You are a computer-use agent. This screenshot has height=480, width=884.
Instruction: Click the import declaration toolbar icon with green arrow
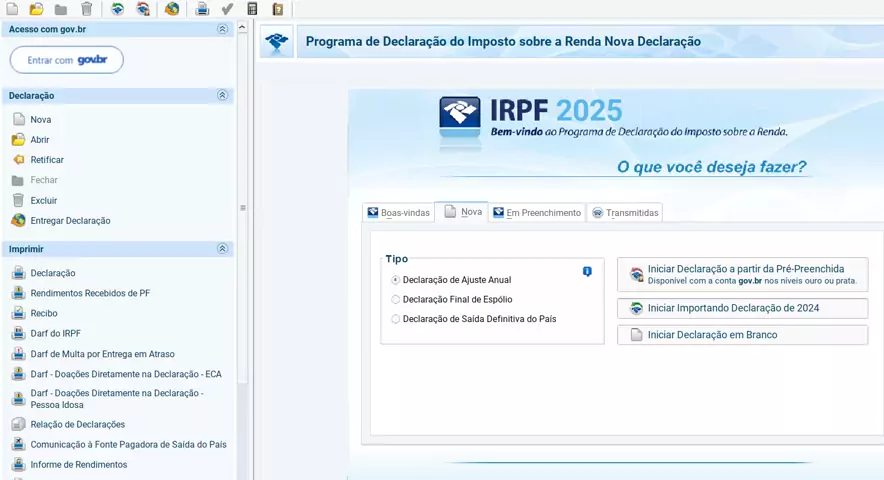(117, 8)
